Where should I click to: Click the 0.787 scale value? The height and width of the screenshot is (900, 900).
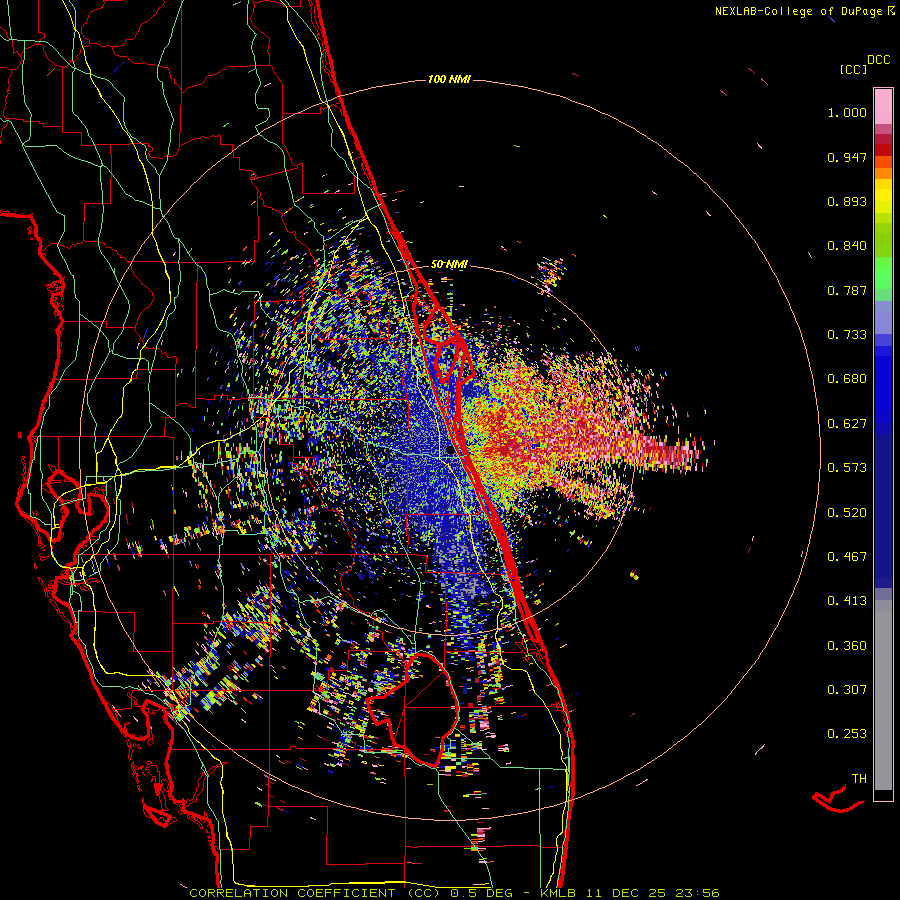847,290
